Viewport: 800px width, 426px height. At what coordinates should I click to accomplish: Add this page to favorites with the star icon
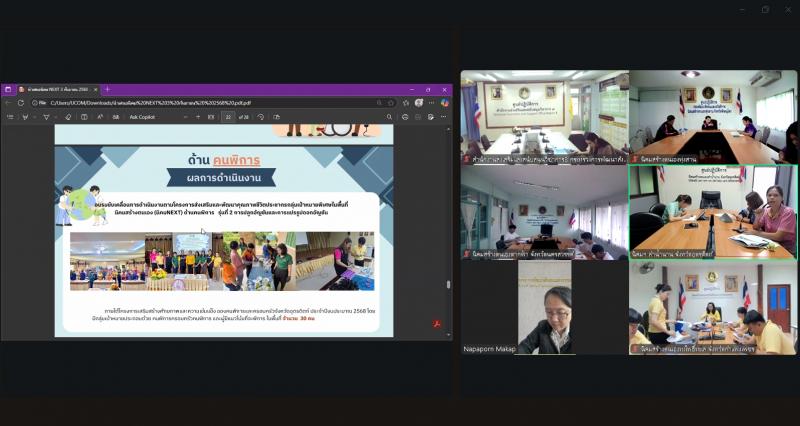coord(391,103)
